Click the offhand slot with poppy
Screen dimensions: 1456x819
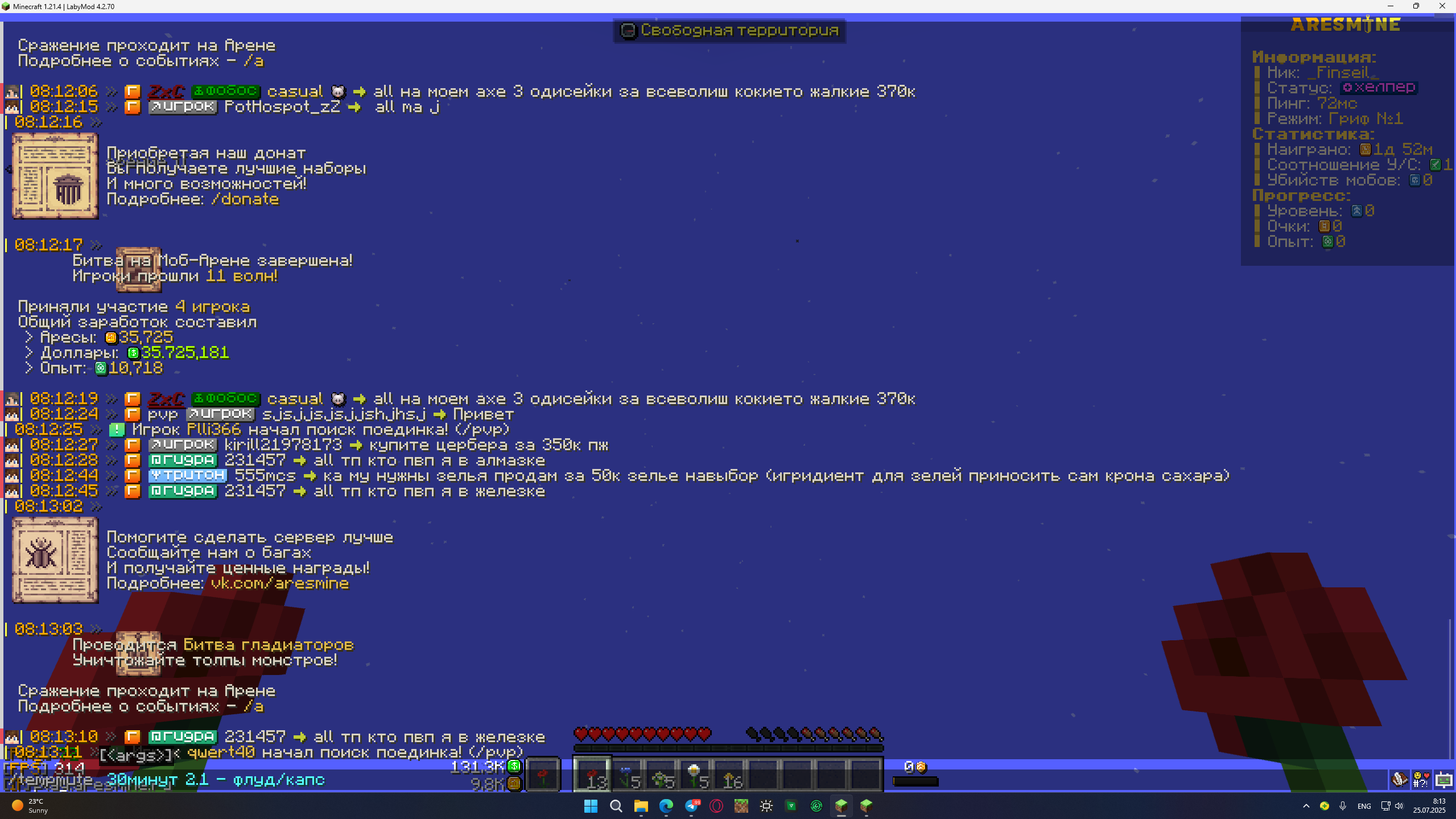[x=543, y=774]
